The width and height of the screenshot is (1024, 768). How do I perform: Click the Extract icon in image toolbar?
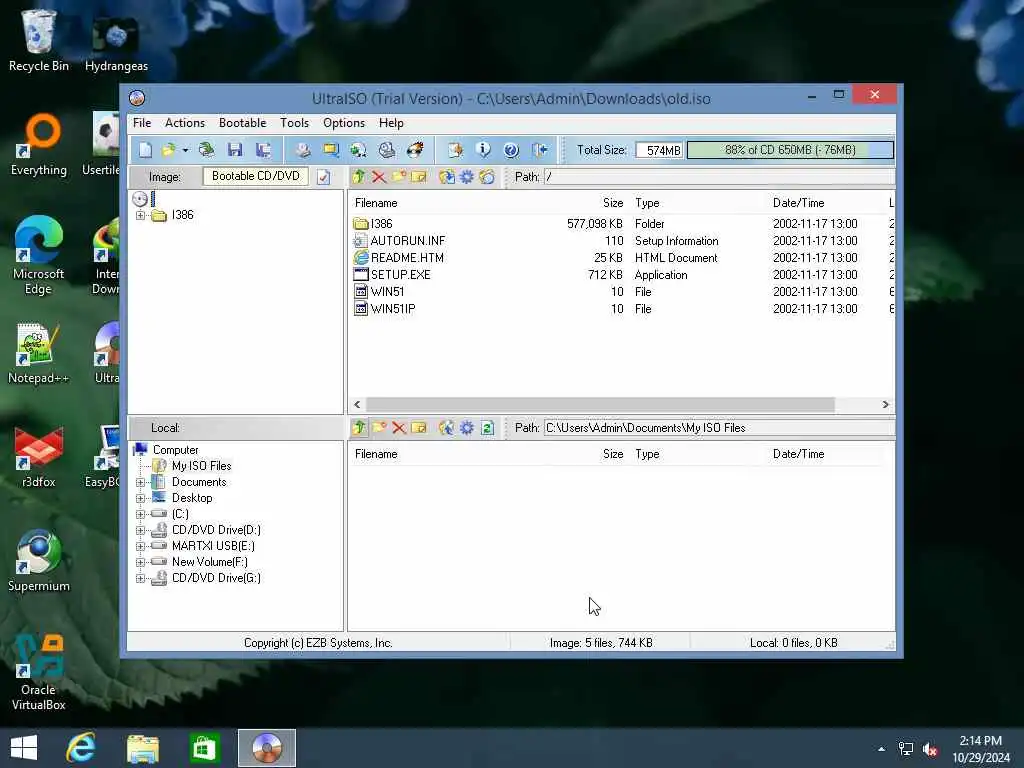click(x=447, y=177)
